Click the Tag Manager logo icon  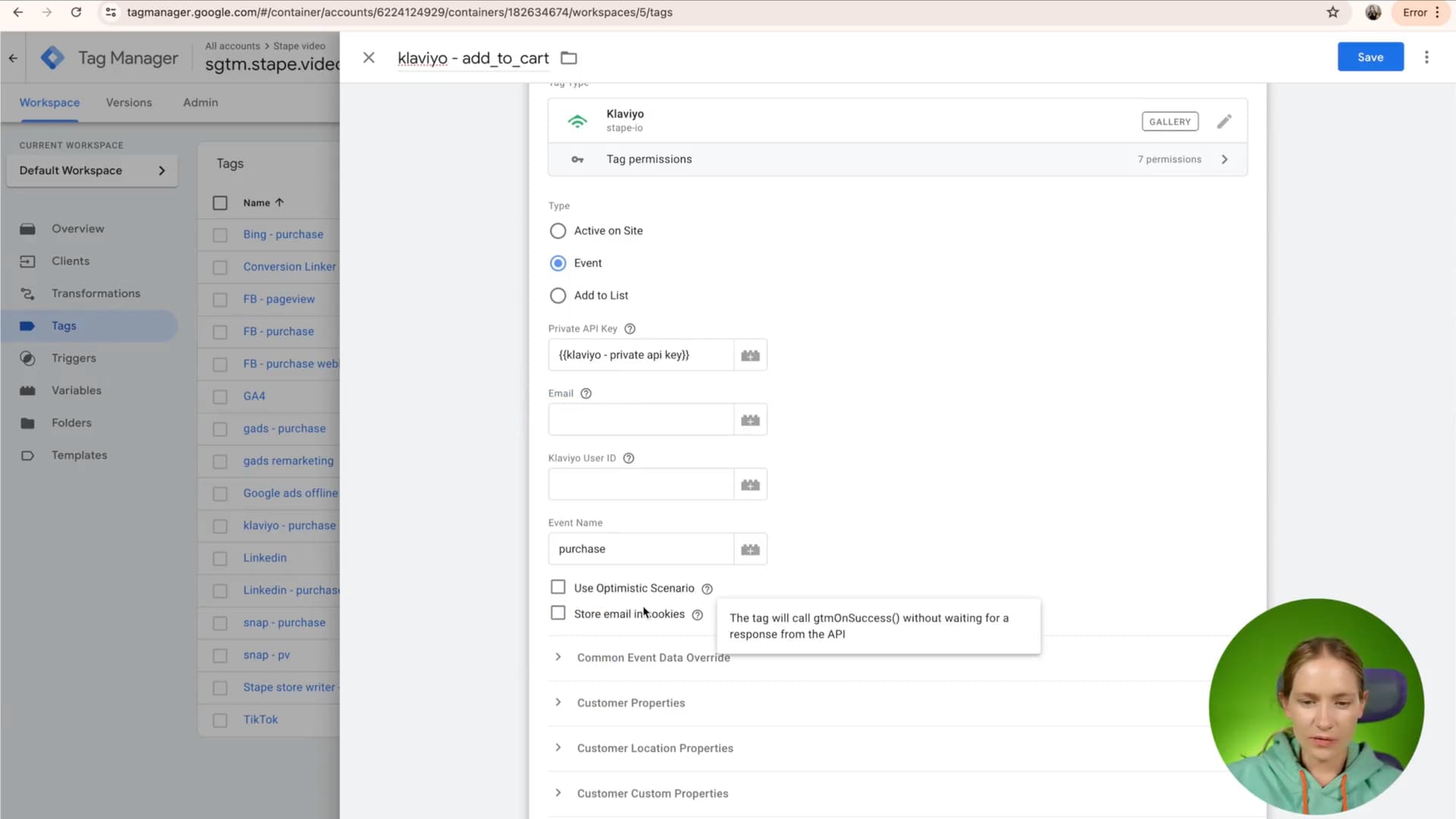coord(52,58)
